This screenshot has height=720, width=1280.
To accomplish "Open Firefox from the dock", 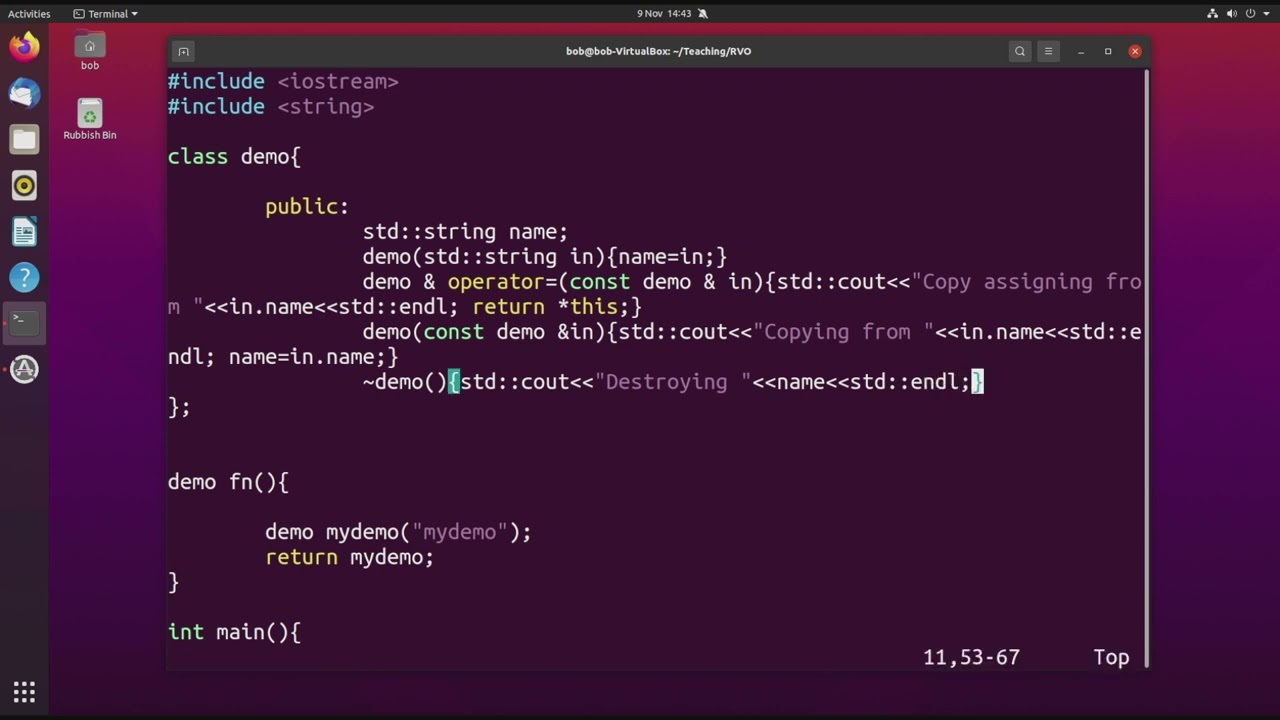I will click(x=24, y=47).
